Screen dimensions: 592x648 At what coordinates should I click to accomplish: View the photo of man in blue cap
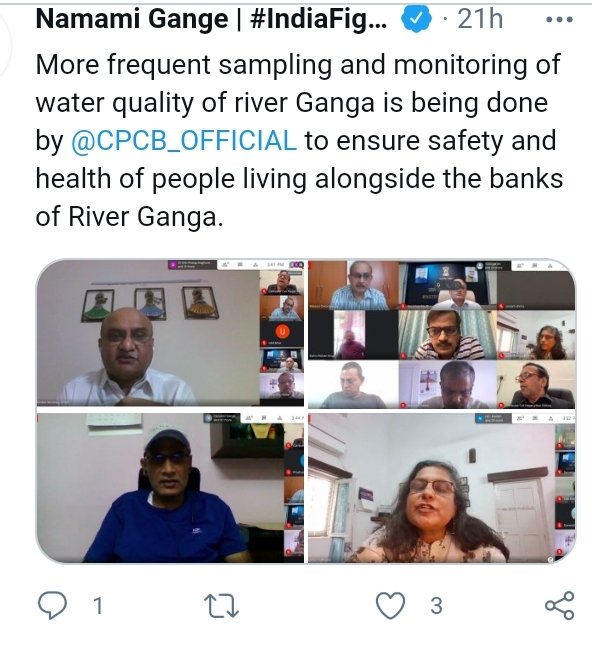point(170,488)
